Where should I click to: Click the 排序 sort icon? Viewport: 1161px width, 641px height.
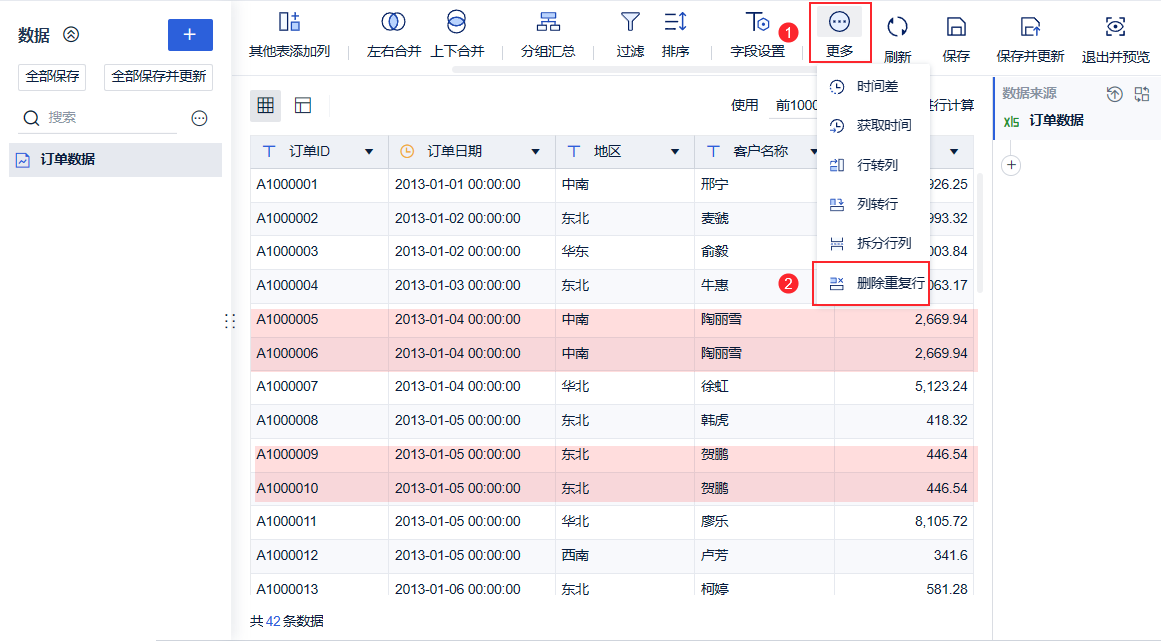click(x=675, y=22)
